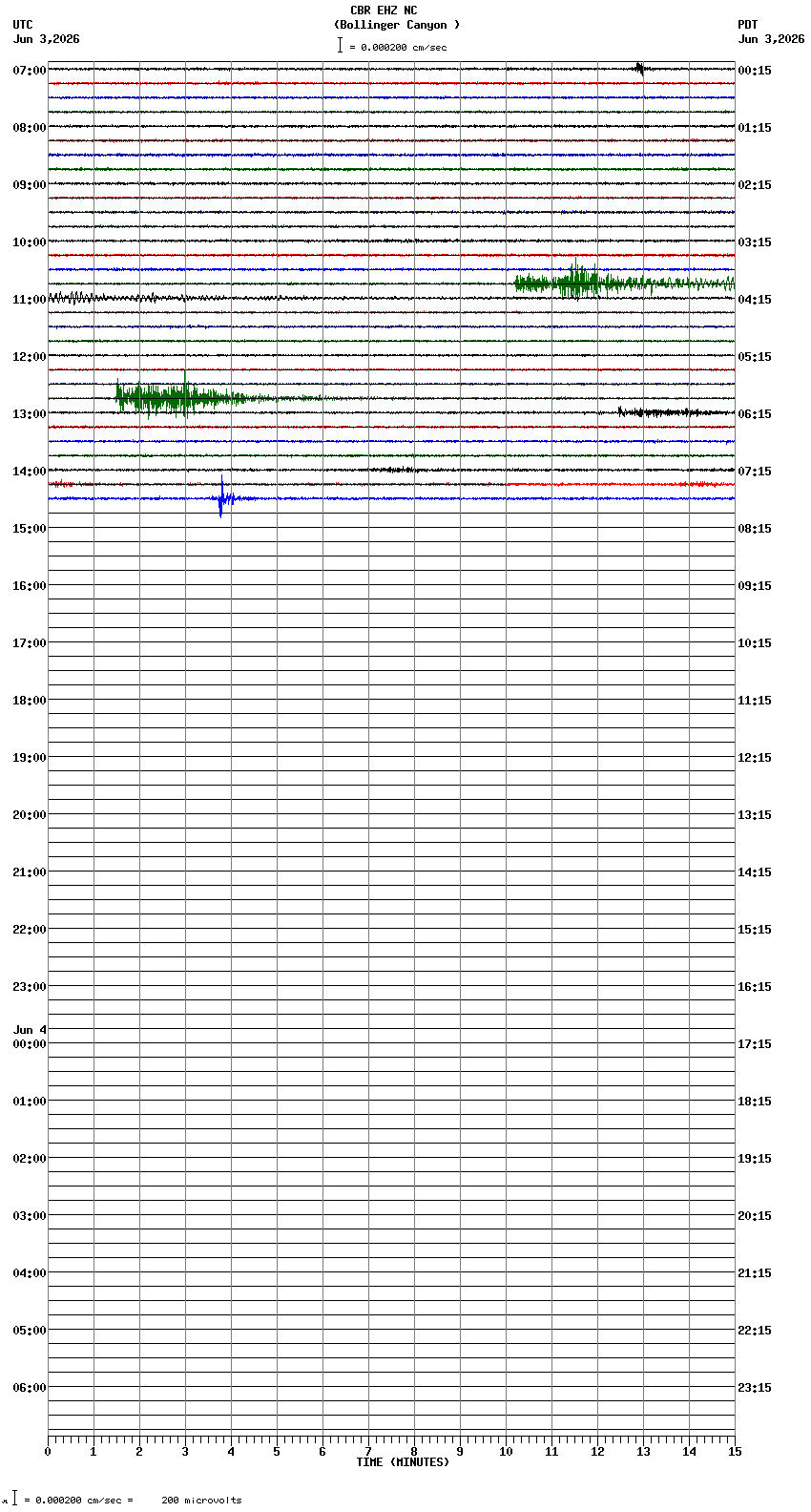Click the '12:15' PDT time label

tap(755, 757)
